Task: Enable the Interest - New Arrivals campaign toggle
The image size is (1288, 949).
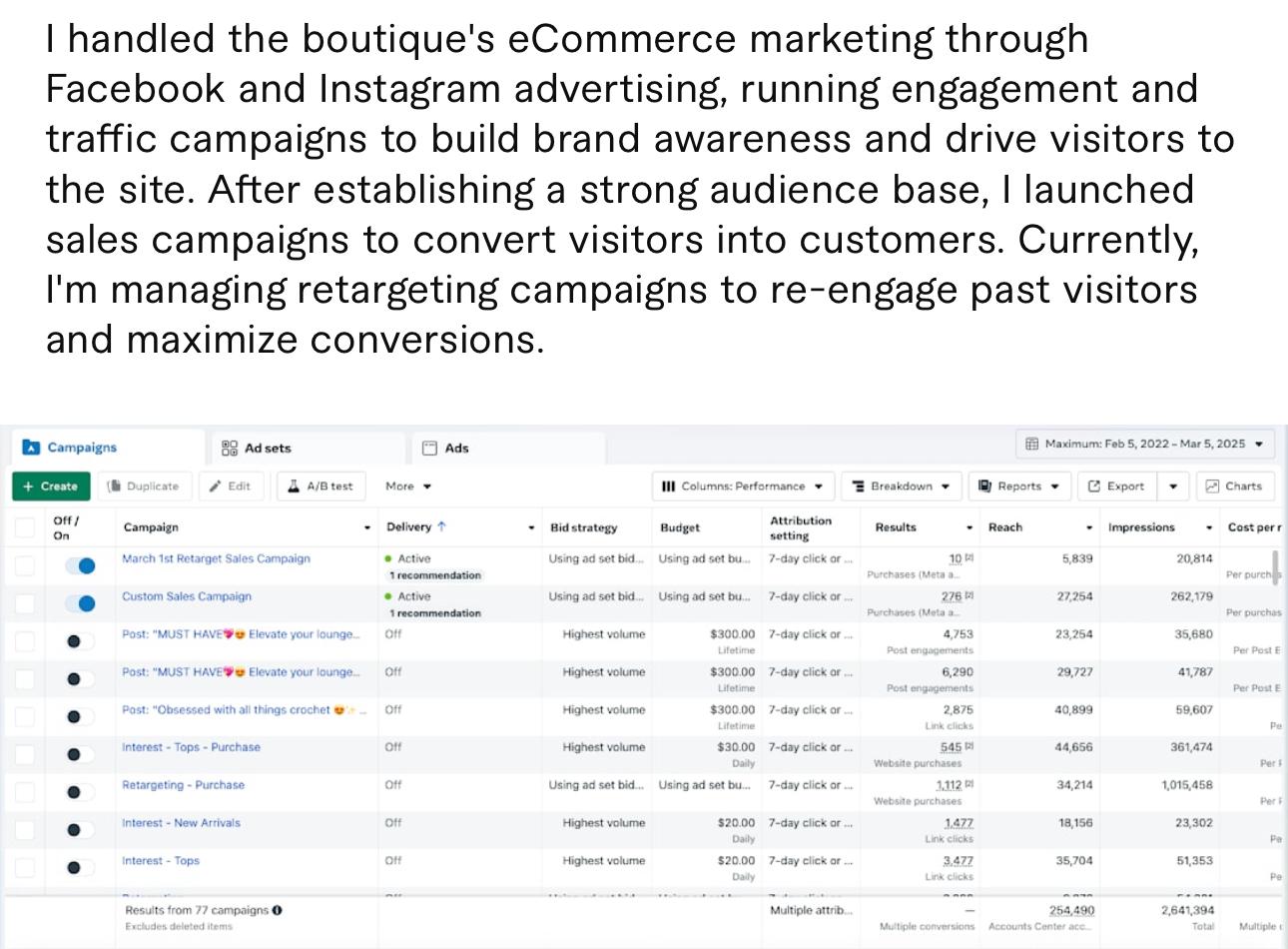Action: [80, 829]
